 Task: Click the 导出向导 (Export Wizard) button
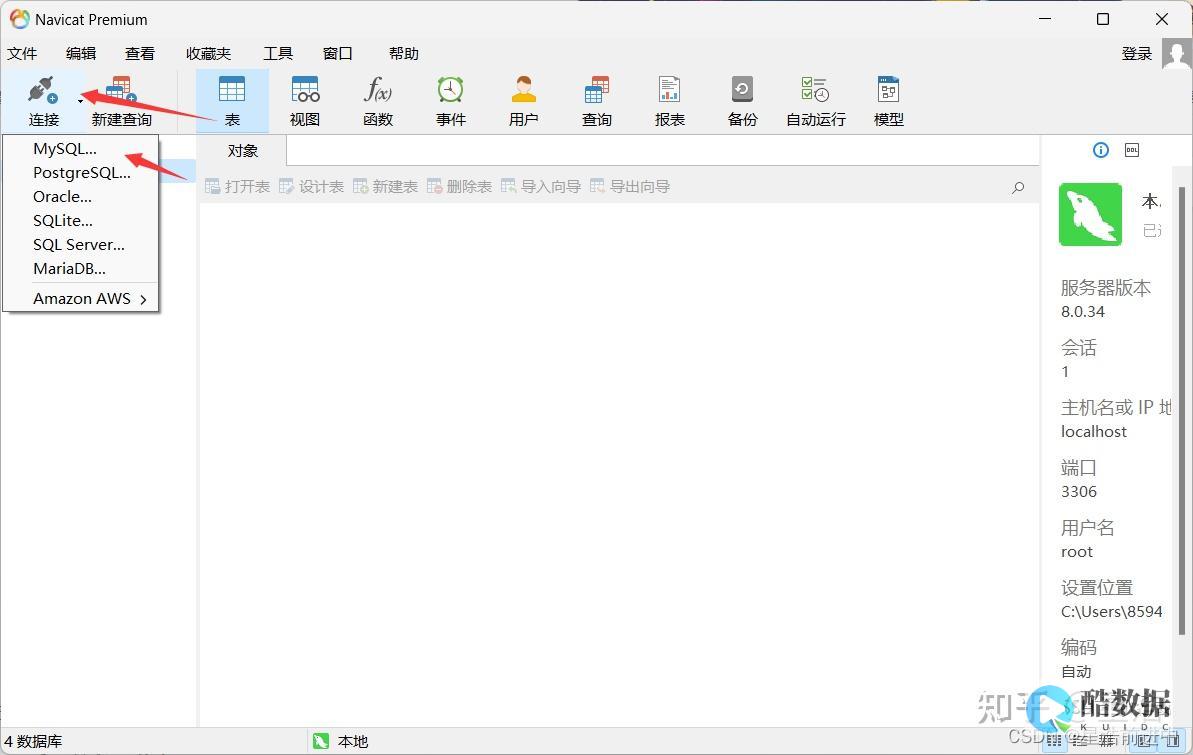click(x=629, y=186)
